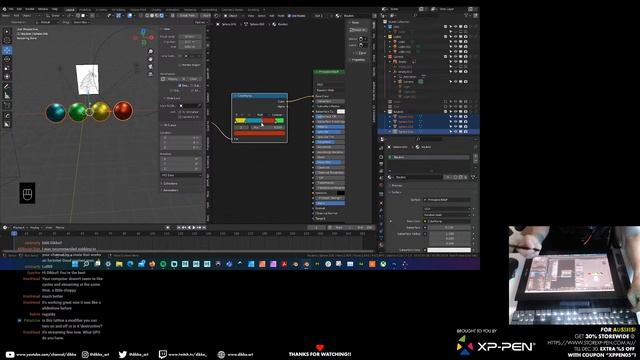
Task: Switch perspective/orthographic with the grid gizmo
Action: coord(151,74)
